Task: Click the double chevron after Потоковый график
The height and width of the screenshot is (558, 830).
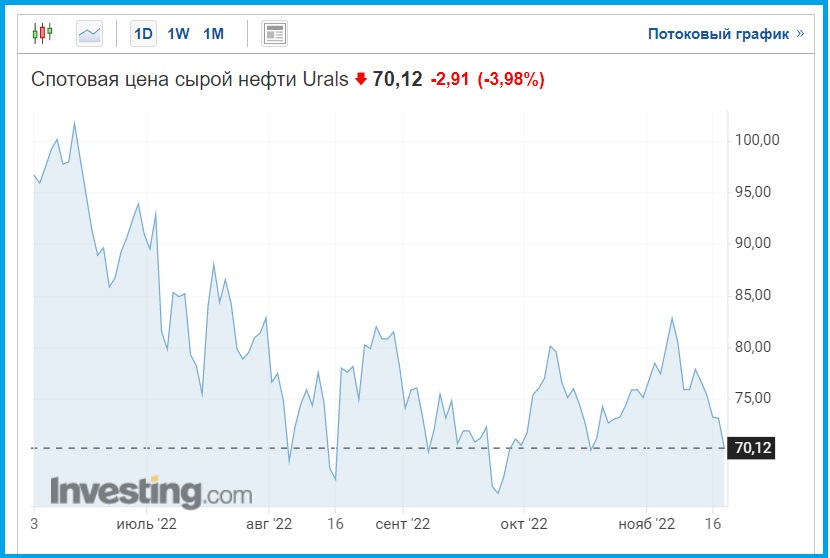Action: click(799, 34)
